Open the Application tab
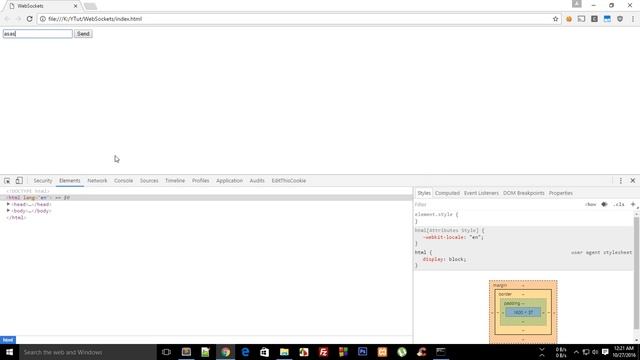640x360 pixels. click(x=229, y=180)
